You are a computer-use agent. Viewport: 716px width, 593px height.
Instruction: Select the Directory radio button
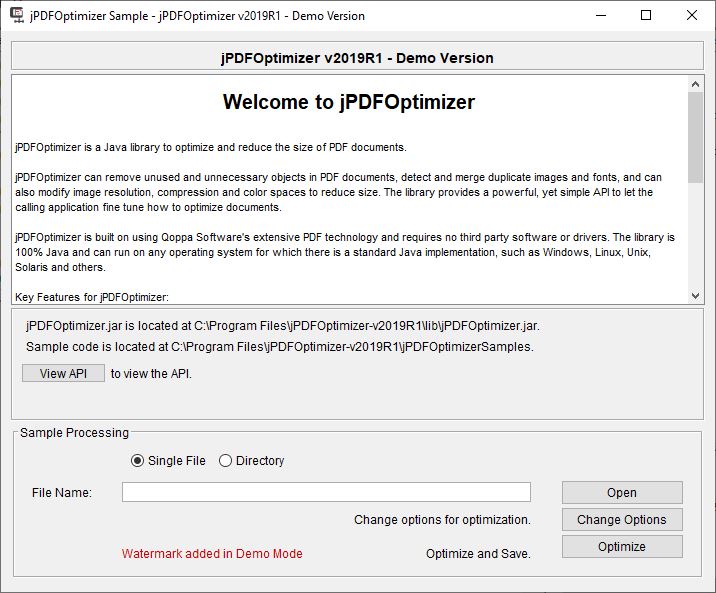pyautogui.click(x=225, y=461)
